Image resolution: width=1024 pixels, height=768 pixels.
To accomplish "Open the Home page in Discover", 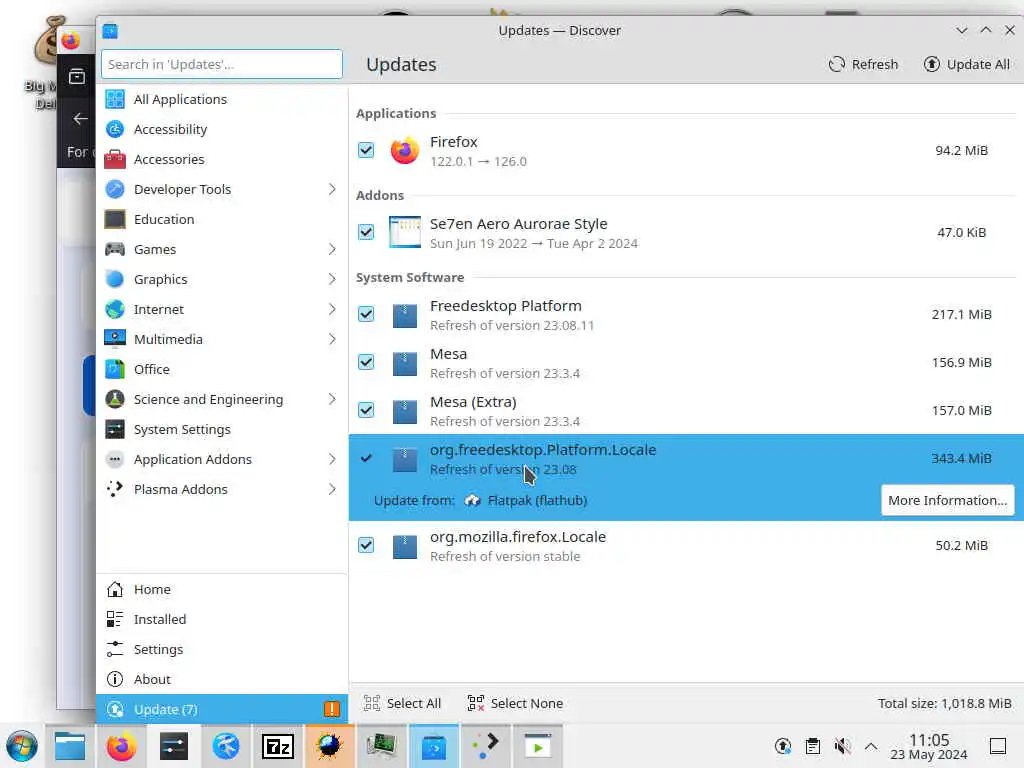I will [222, 589].
